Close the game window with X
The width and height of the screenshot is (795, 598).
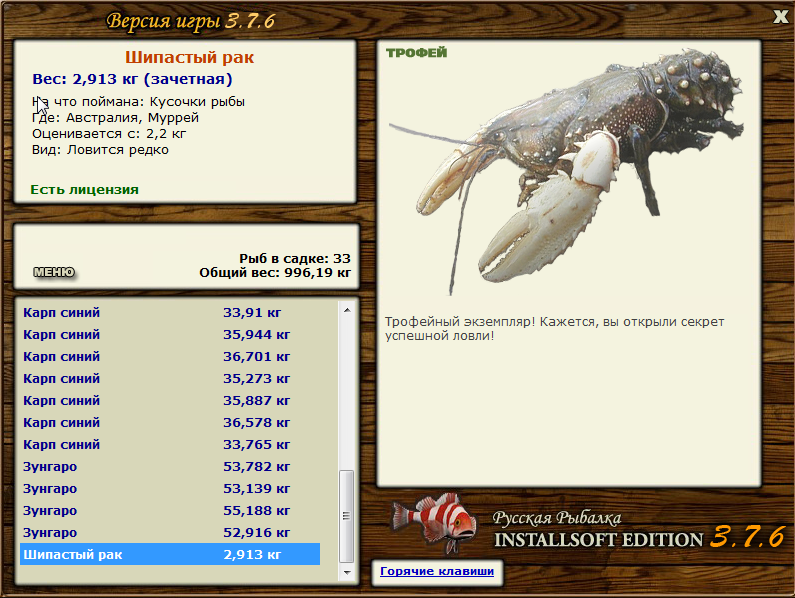[x=781, y=17]
